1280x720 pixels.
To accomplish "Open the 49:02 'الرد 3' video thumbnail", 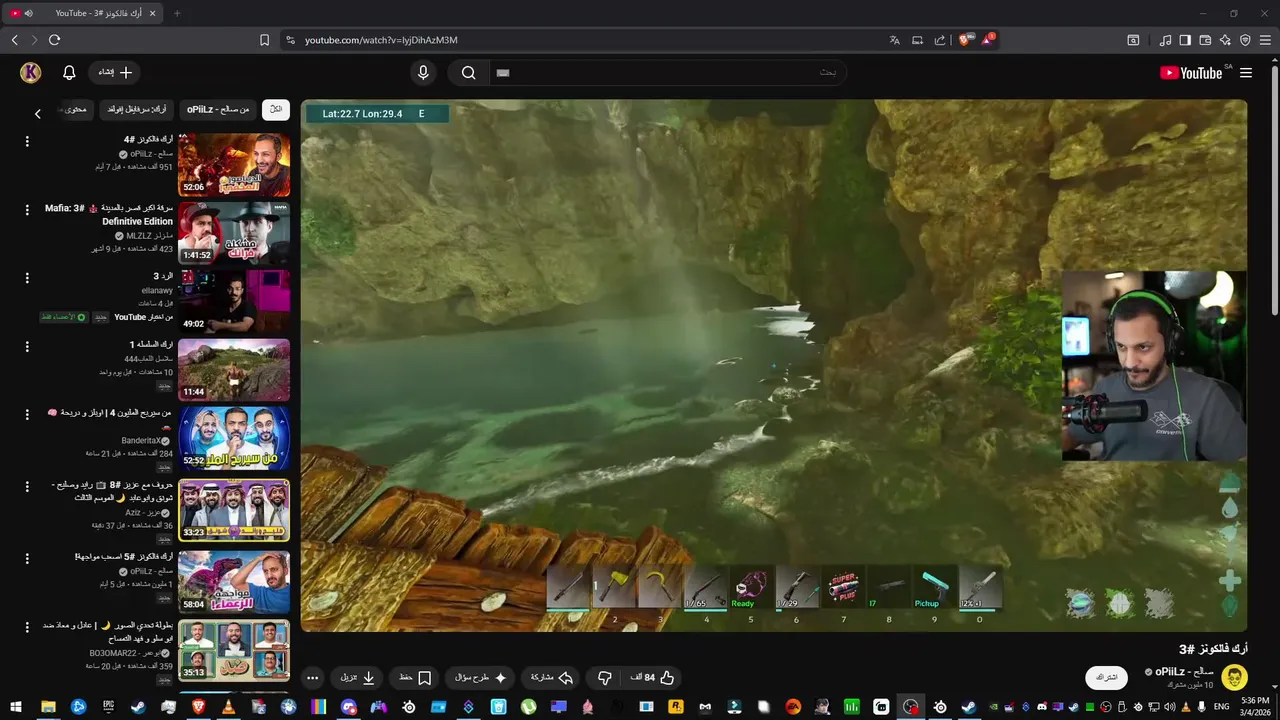I will tap(234, 301).
